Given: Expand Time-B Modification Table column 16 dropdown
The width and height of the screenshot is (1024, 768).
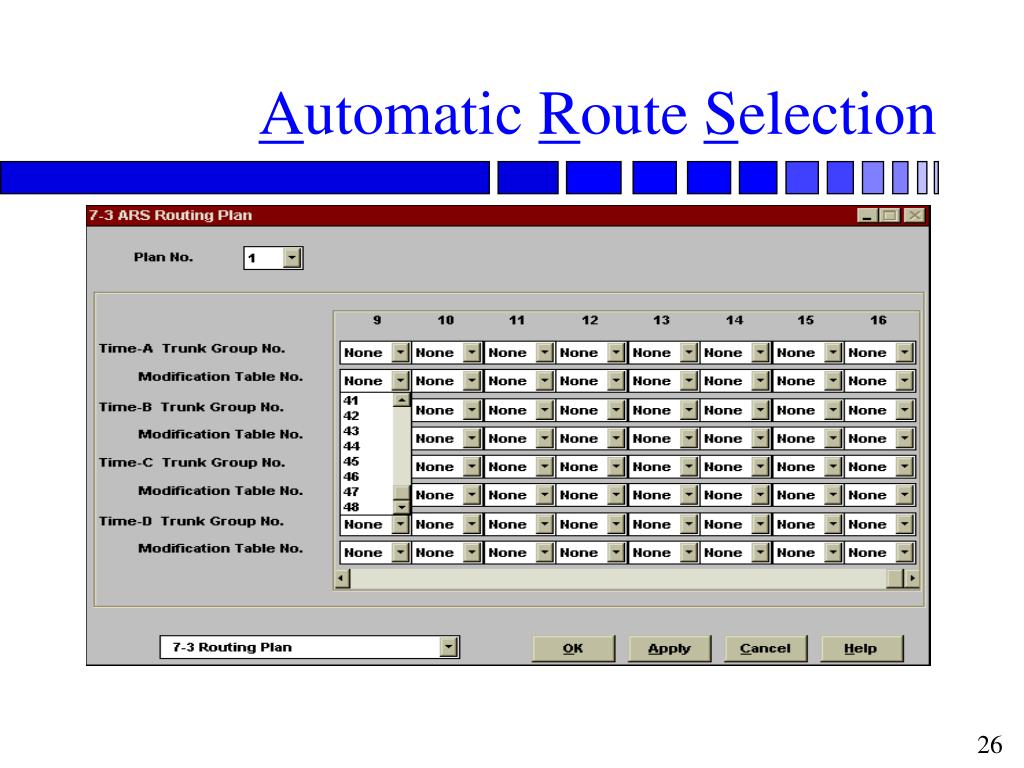Looking at the screenshot, I should (904, 438).
